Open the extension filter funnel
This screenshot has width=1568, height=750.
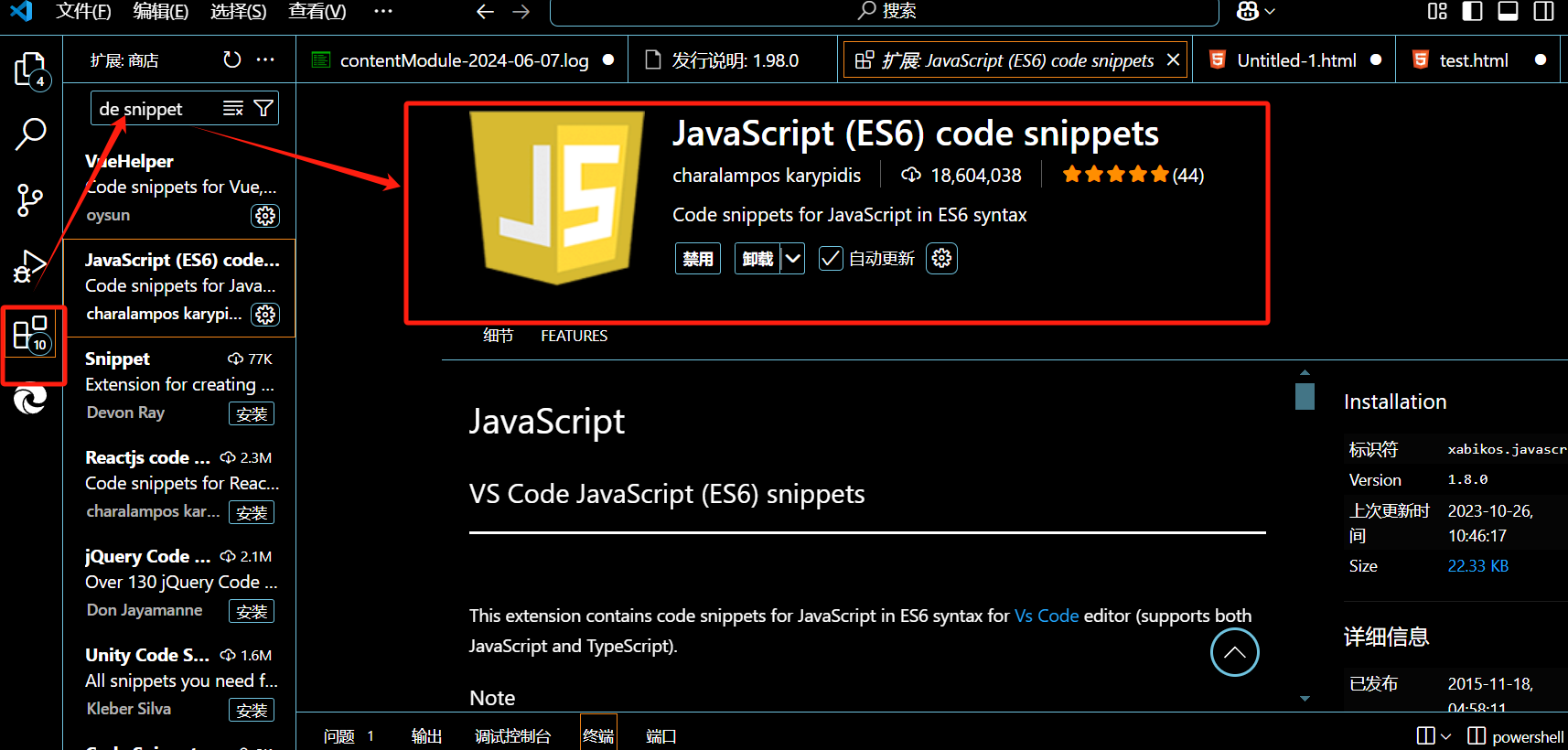263,109
